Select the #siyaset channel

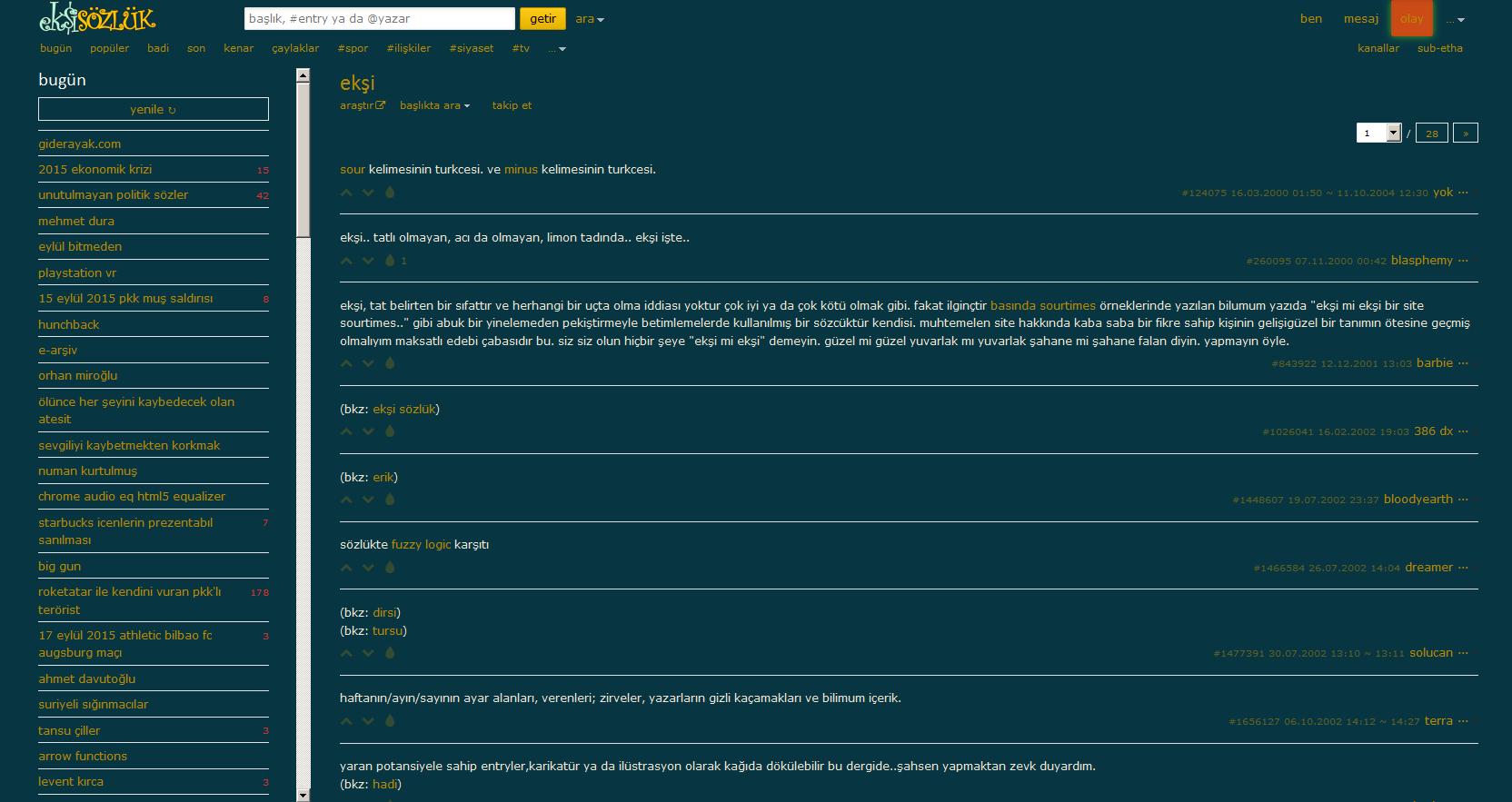pos(472,48)
